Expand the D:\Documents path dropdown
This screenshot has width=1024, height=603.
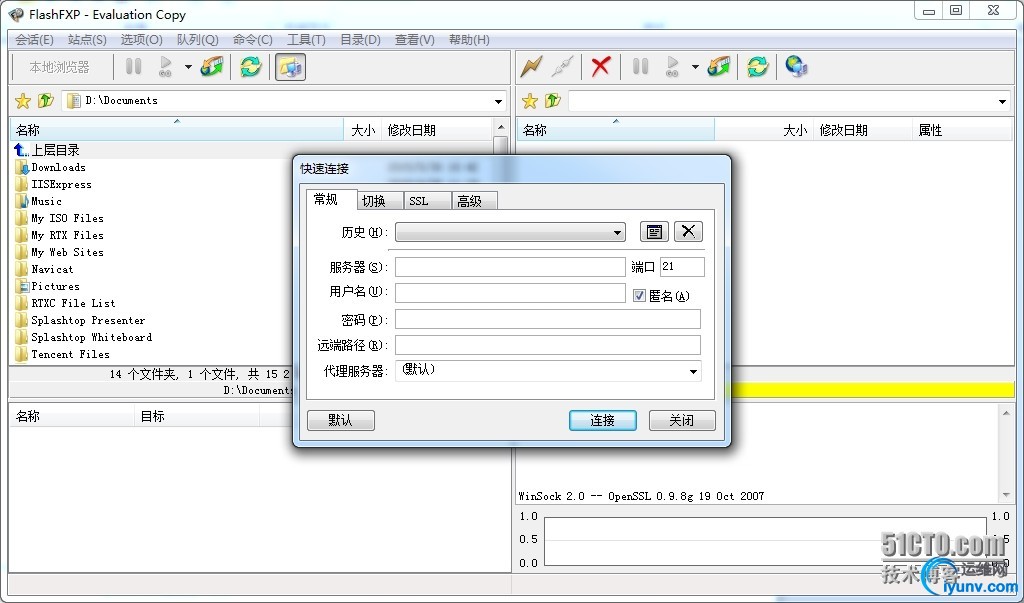498,101
